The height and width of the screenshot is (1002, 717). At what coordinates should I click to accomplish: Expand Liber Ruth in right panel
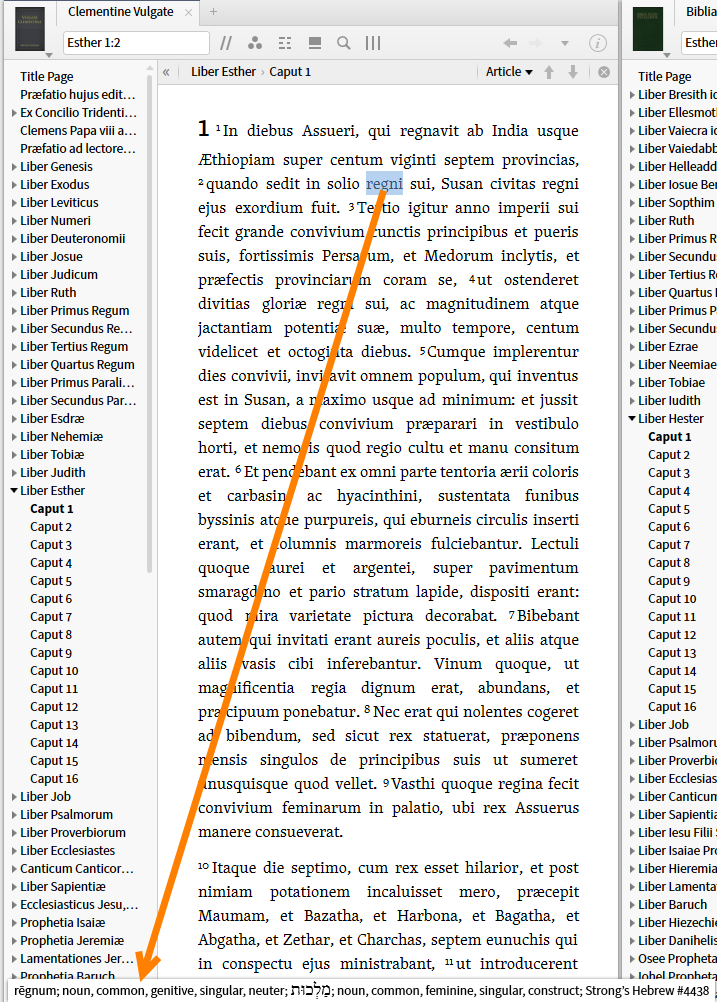click(632, 220)
